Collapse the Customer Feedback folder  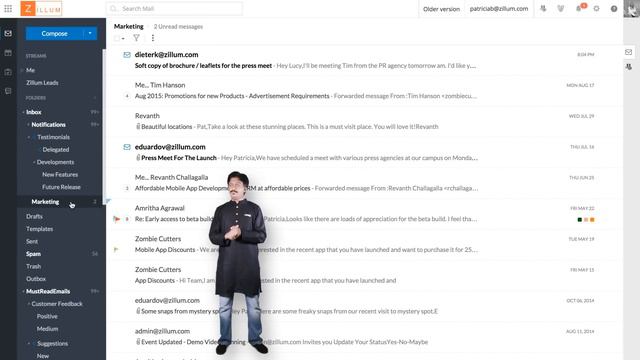[29, 304]
